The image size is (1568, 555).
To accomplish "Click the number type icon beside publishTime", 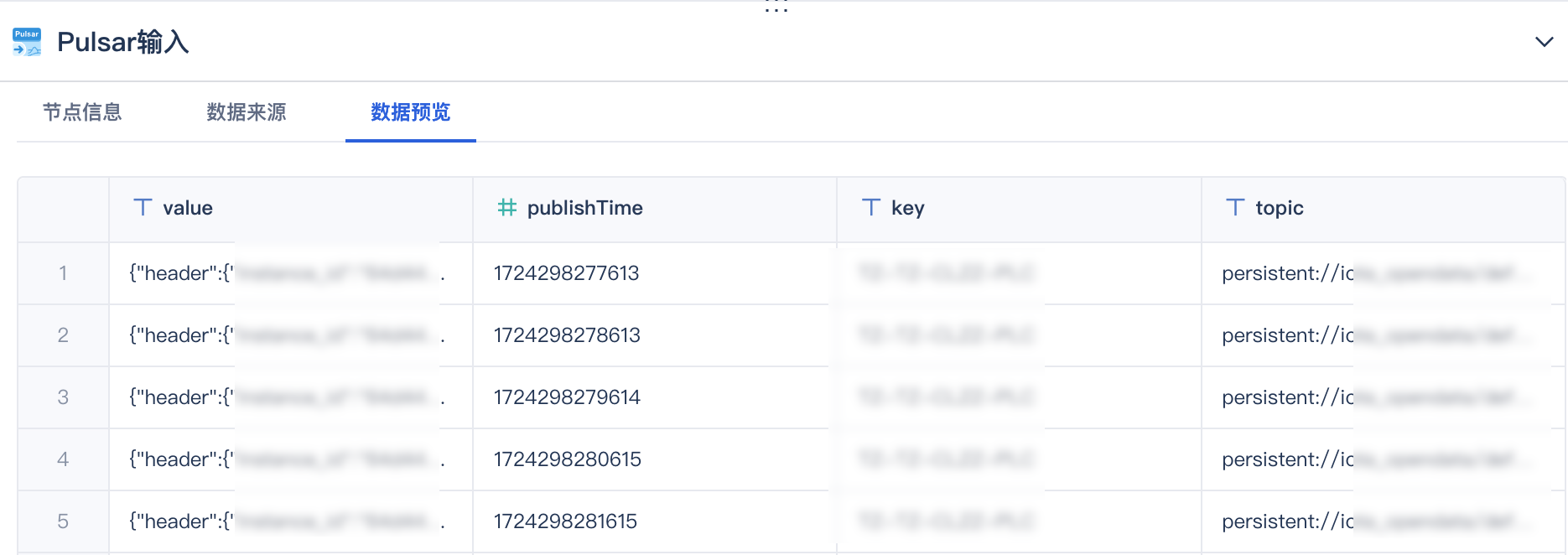I will pyautogui.click(x=506, y=207).
